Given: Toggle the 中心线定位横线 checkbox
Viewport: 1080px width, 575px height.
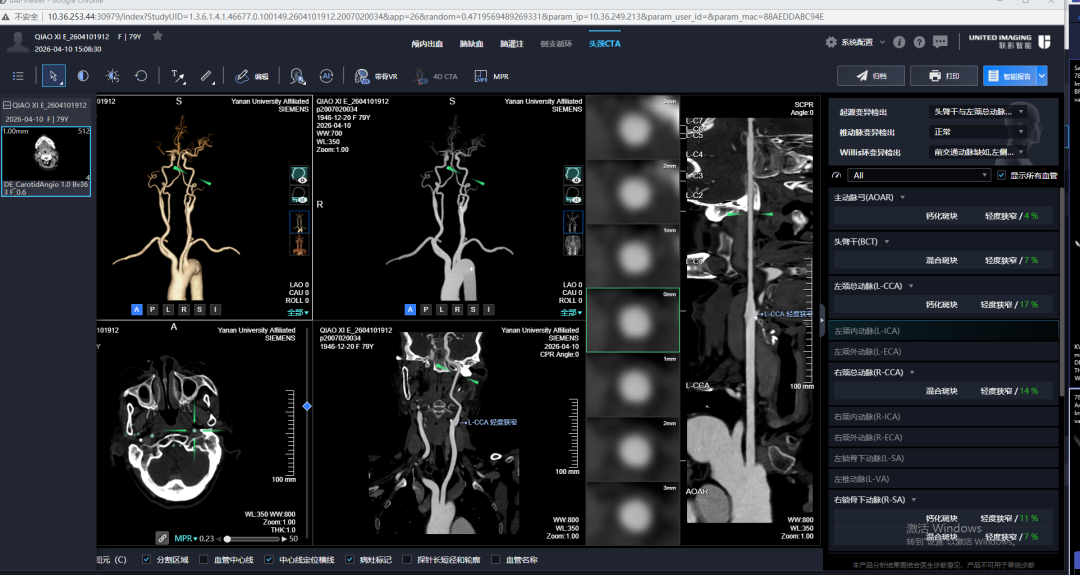Looking at the screenshot, I should pyautogui.click(x=269, y=560).
